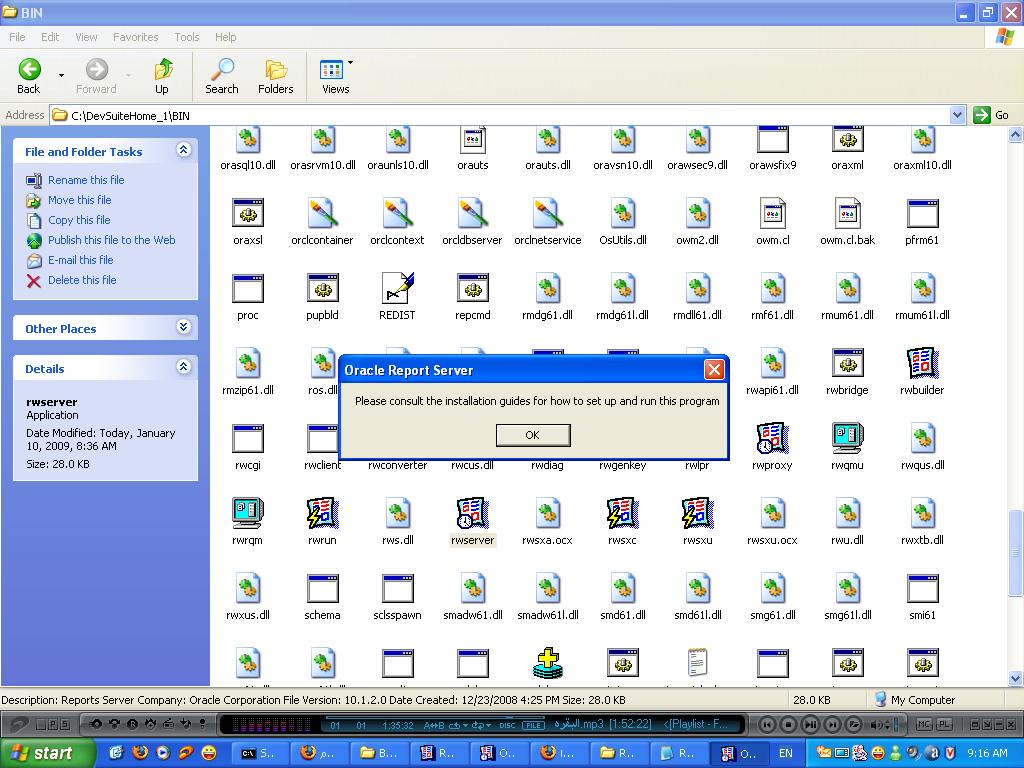Expand the Other Places panel

click(x=183, y=327)
